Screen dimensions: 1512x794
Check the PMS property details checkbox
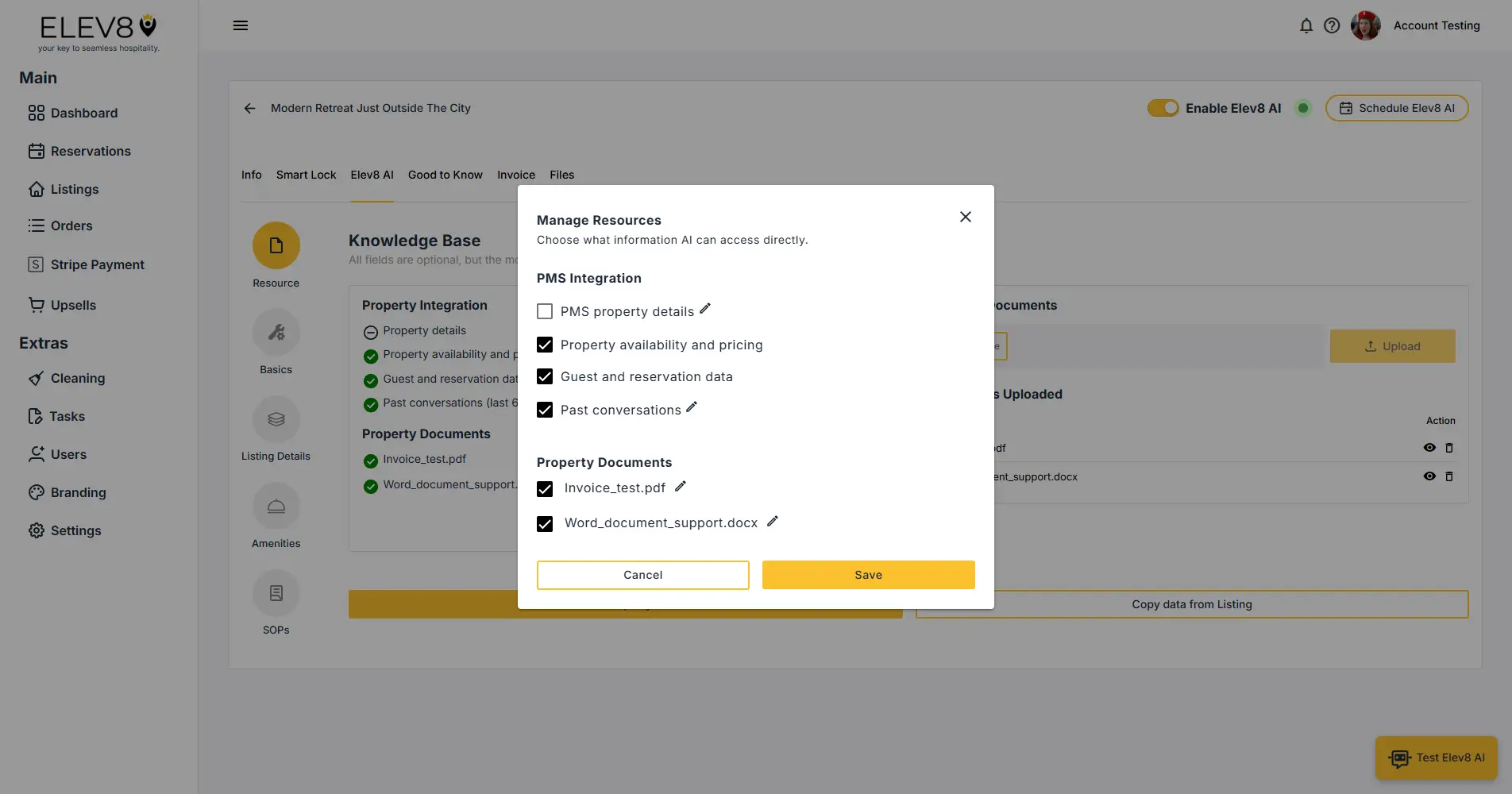[x=545, y=311]
